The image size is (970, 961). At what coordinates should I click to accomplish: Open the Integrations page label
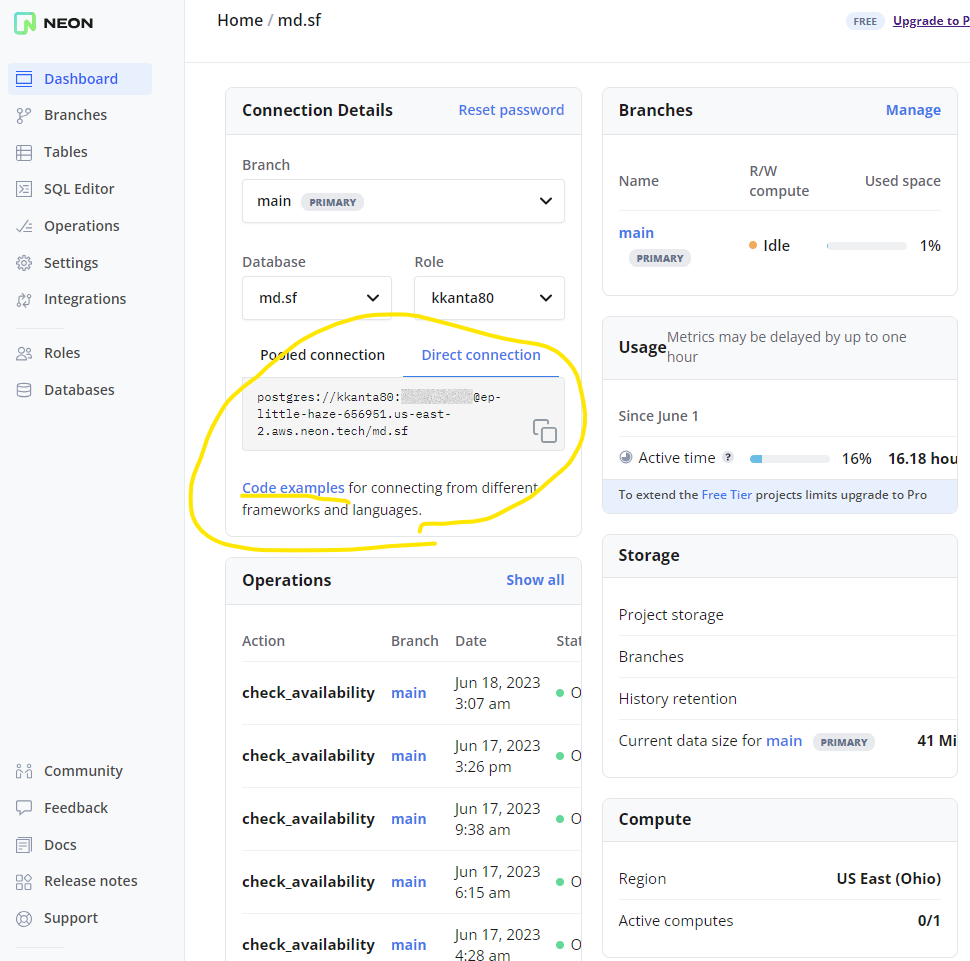85,300
